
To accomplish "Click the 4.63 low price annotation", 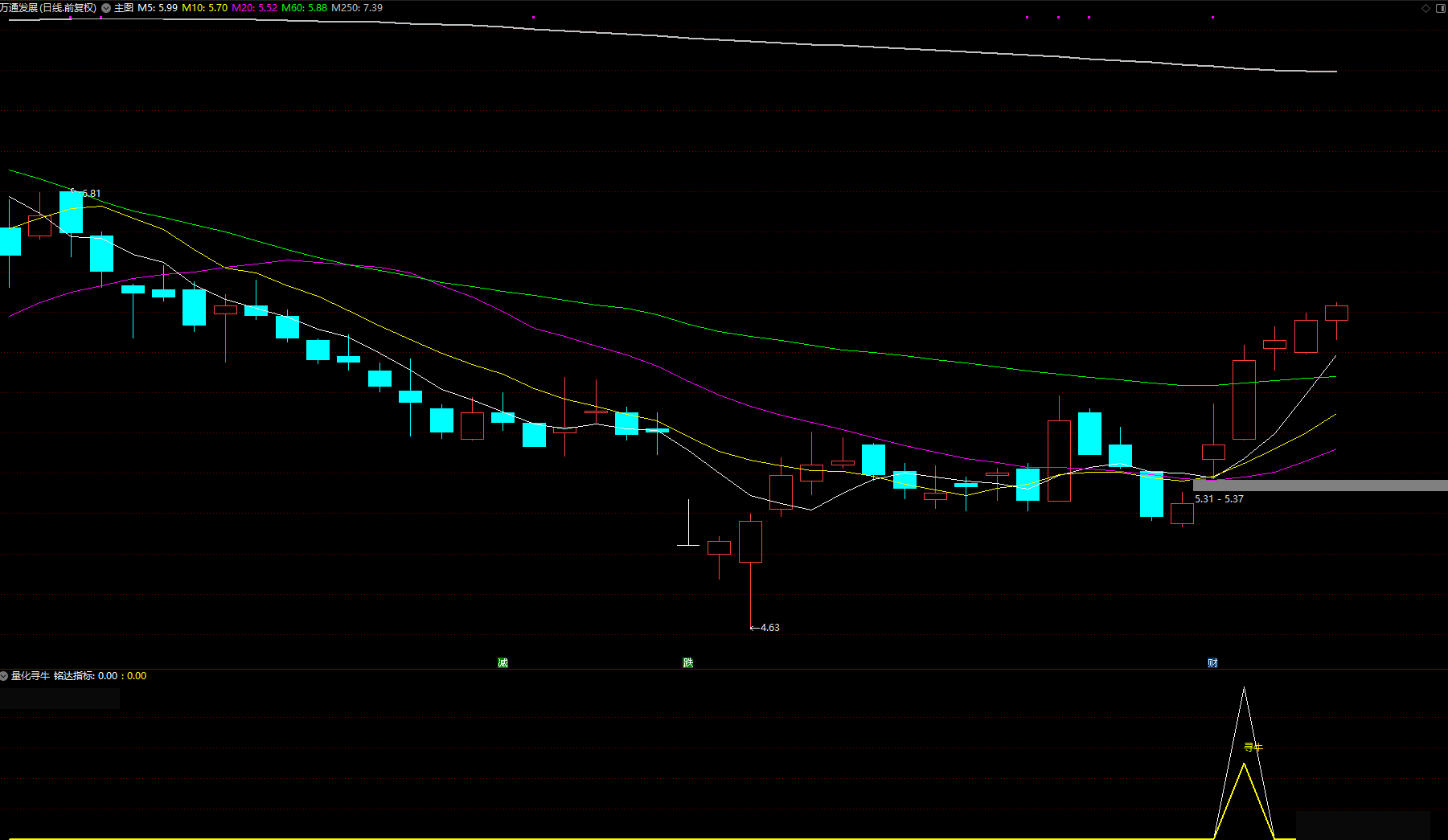I will coord(769,628).
